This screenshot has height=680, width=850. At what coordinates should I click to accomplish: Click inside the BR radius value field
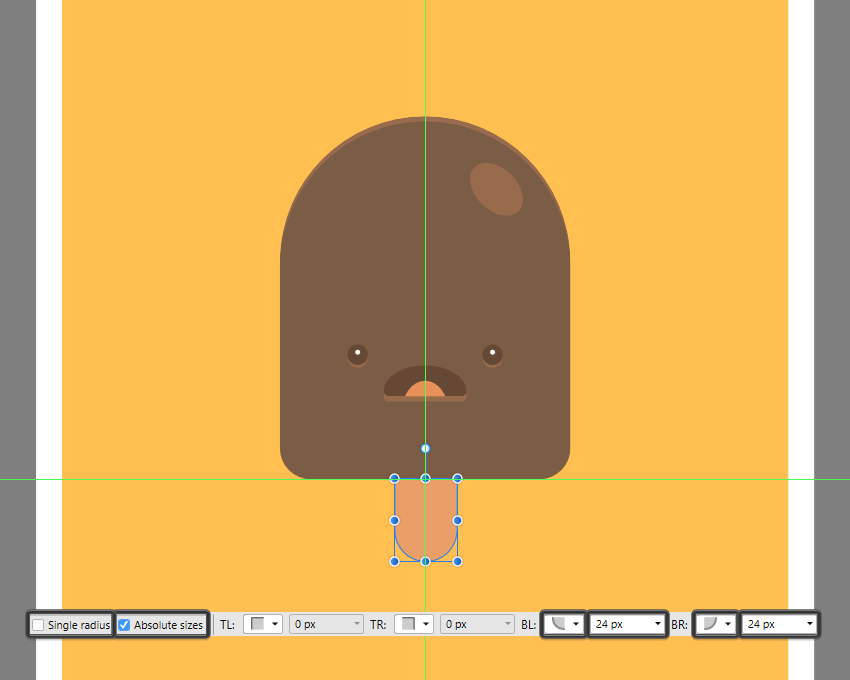770,624
